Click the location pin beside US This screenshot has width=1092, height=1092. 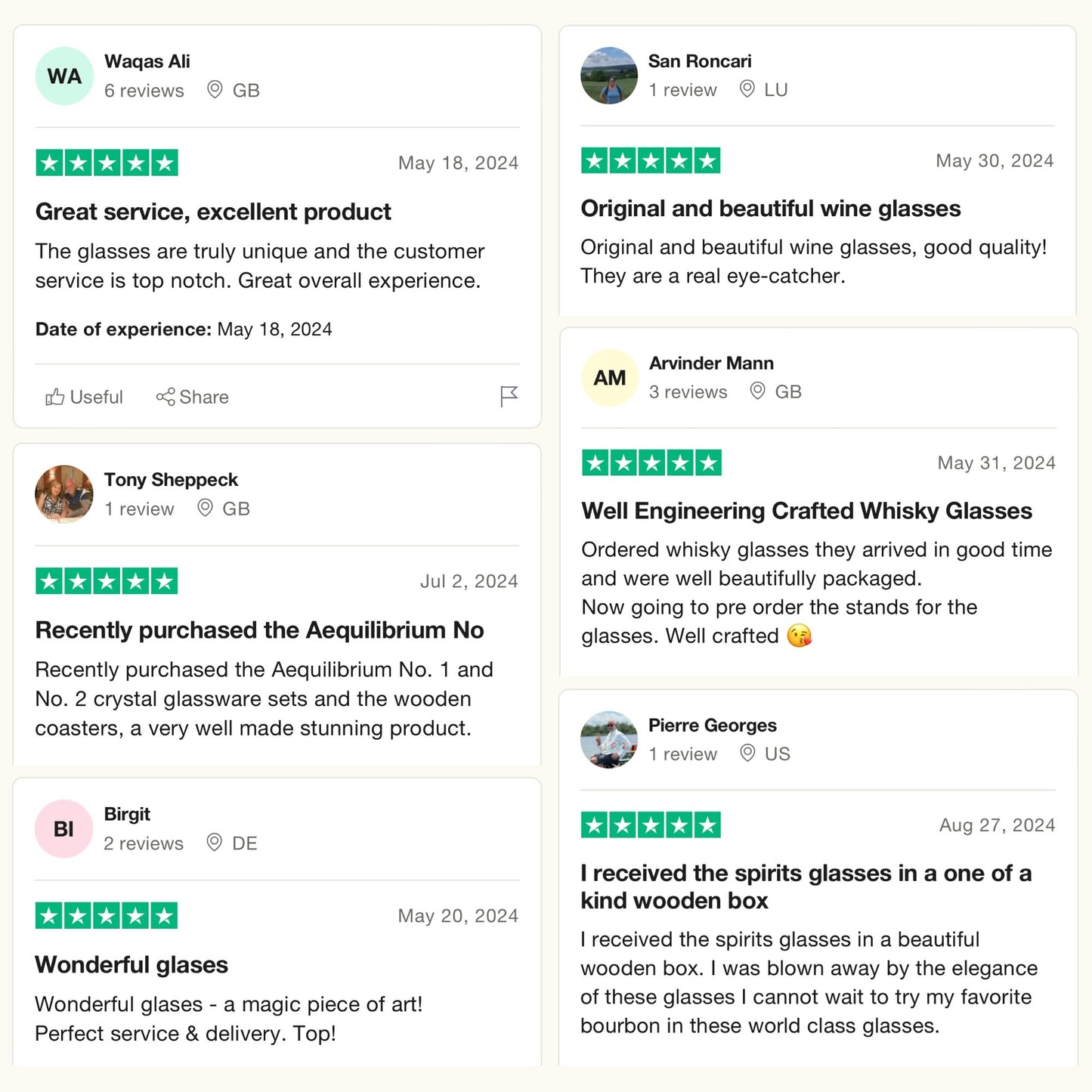747,753
